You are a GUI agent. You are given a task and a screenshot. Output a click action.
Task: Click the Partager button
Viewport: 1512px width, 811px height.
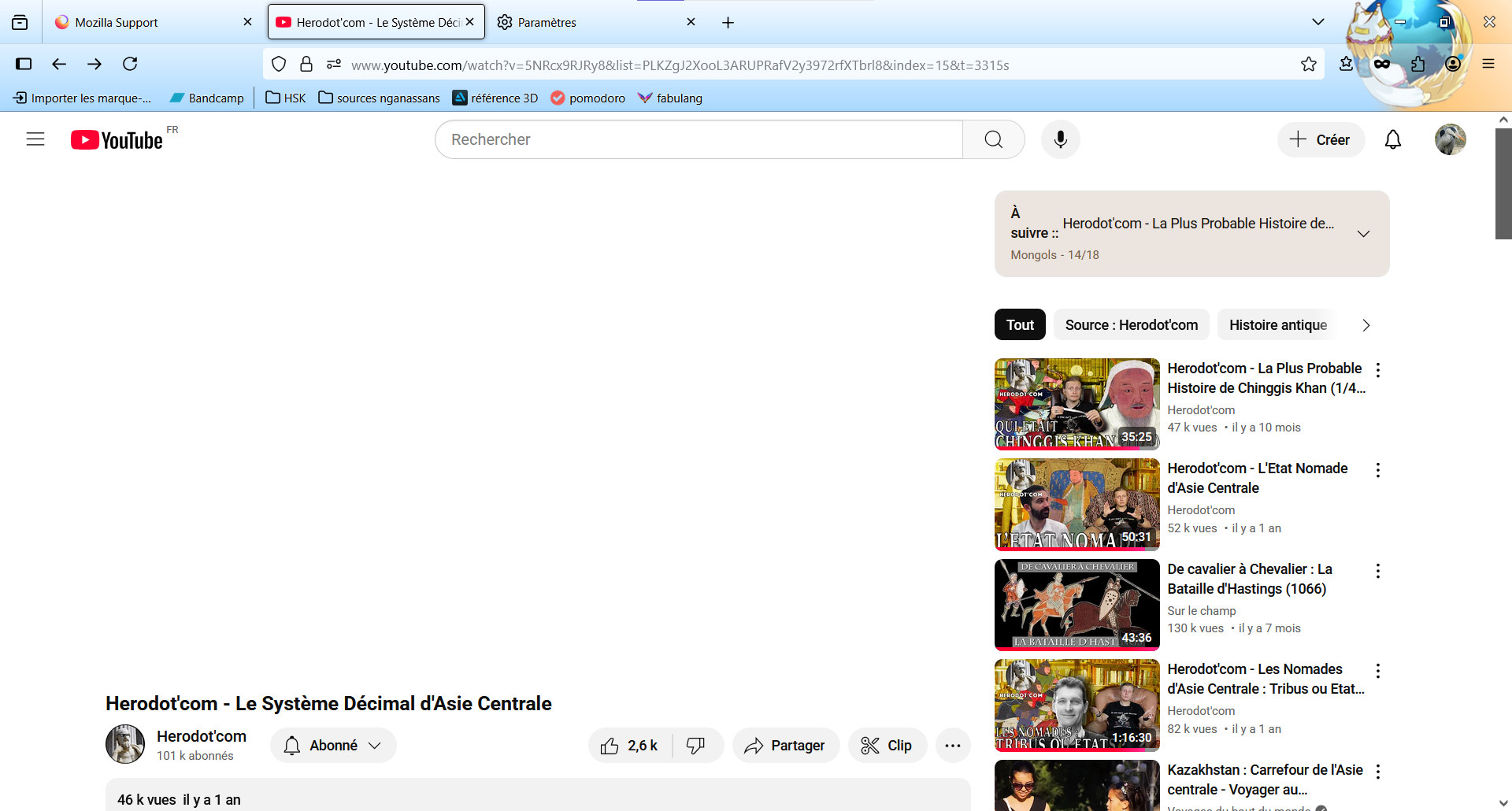pyautogui.click(x=785, y=746)
